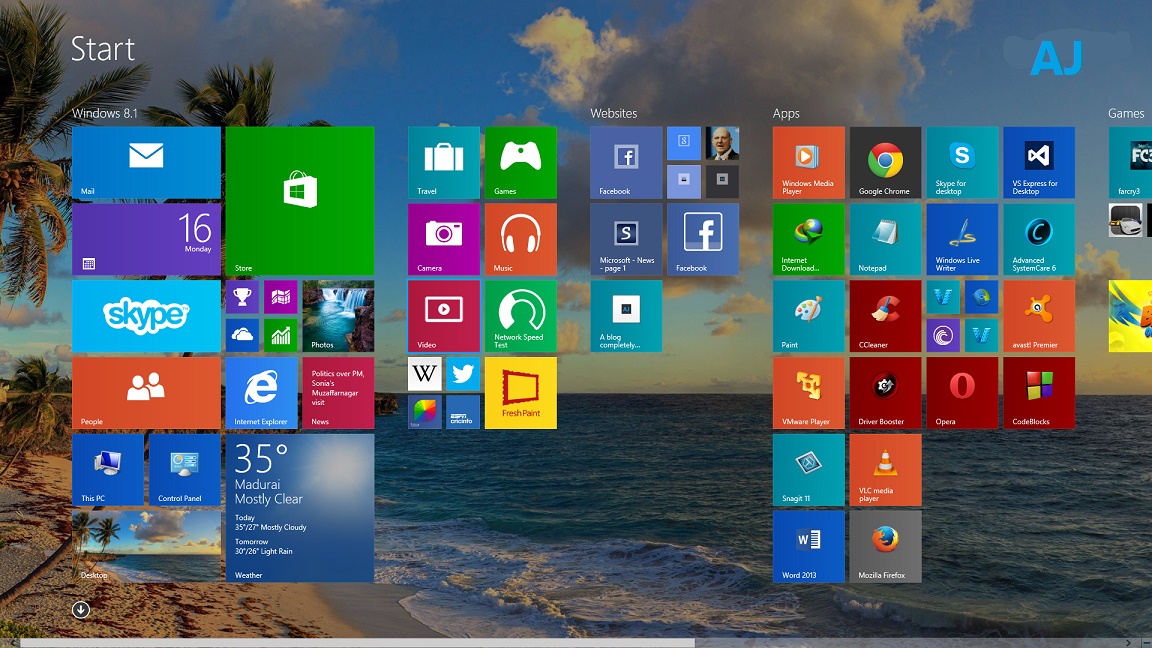The width and height of the screenshot is (1152, 648).
Task: Open the Video tile
Action: point(444,316)
